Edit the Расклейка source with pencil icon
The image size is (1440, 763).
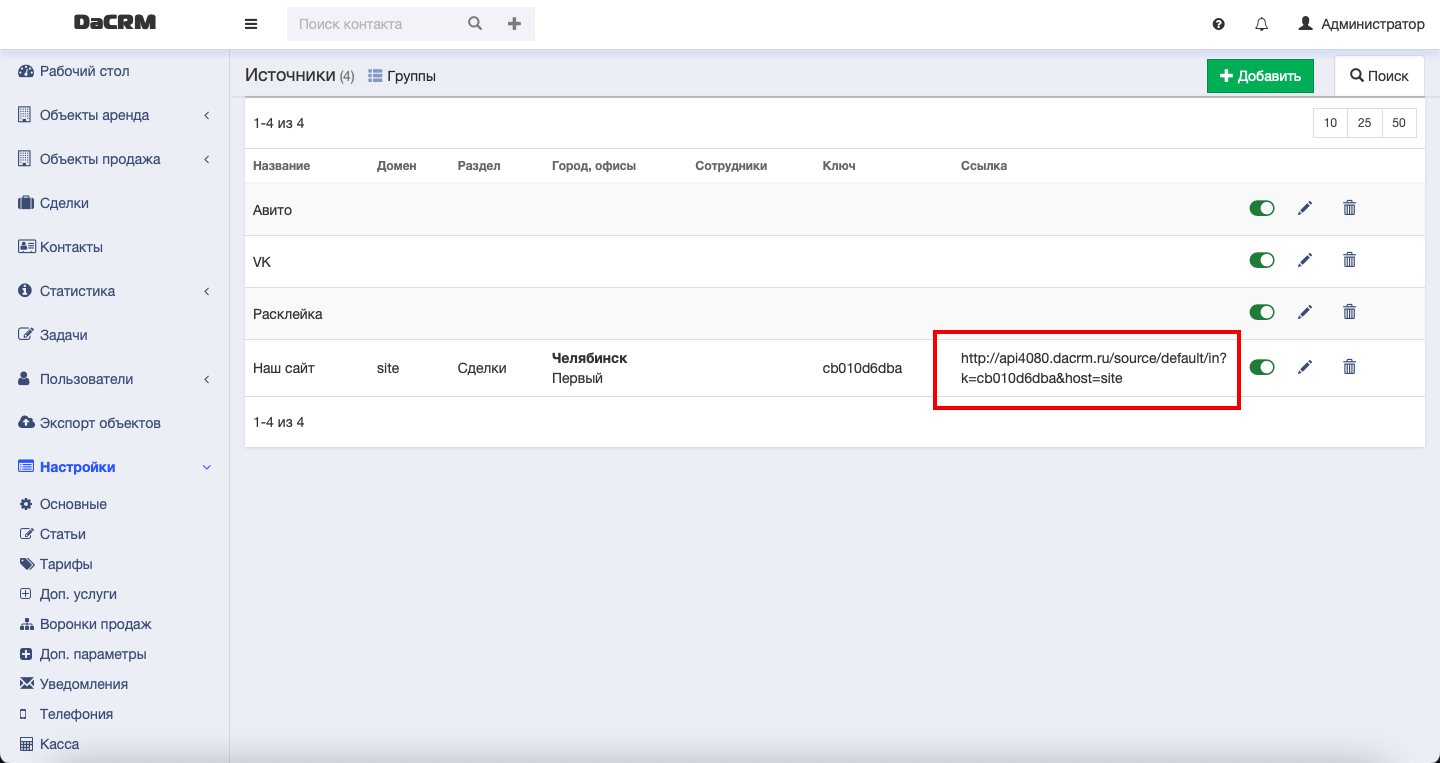1304,312
